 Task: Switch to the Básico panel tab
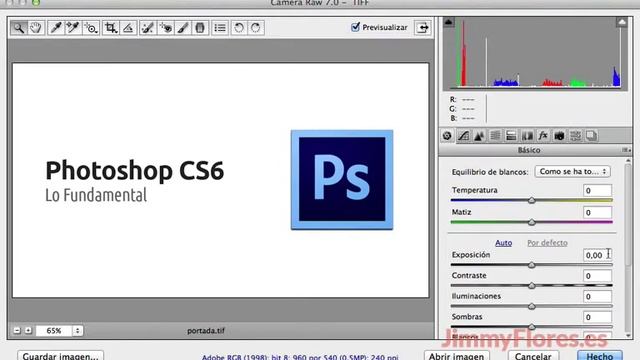coord(447,136)
